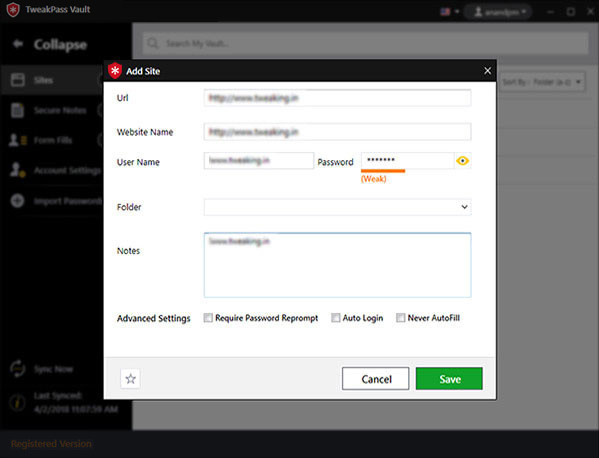Open Form Fills in sidebar

click(52, 140)
